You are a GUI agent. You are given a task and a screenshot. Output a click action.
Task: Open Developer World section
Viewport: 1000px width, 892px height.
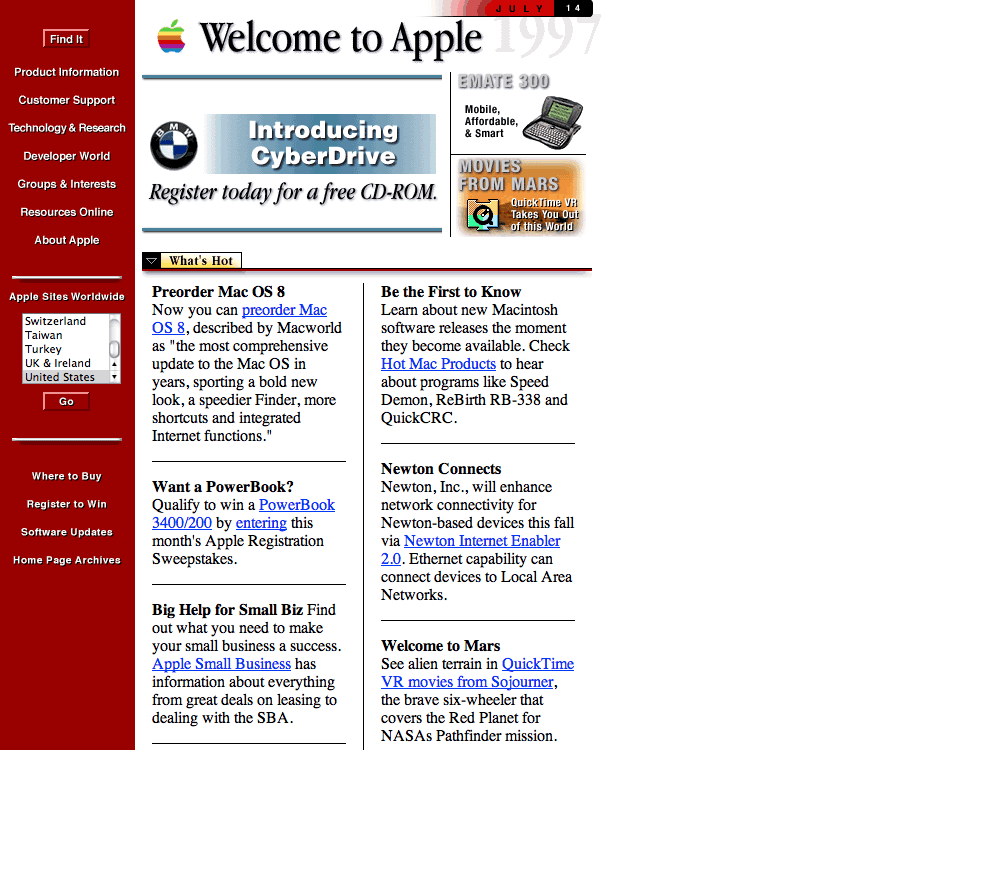[66, 156]
